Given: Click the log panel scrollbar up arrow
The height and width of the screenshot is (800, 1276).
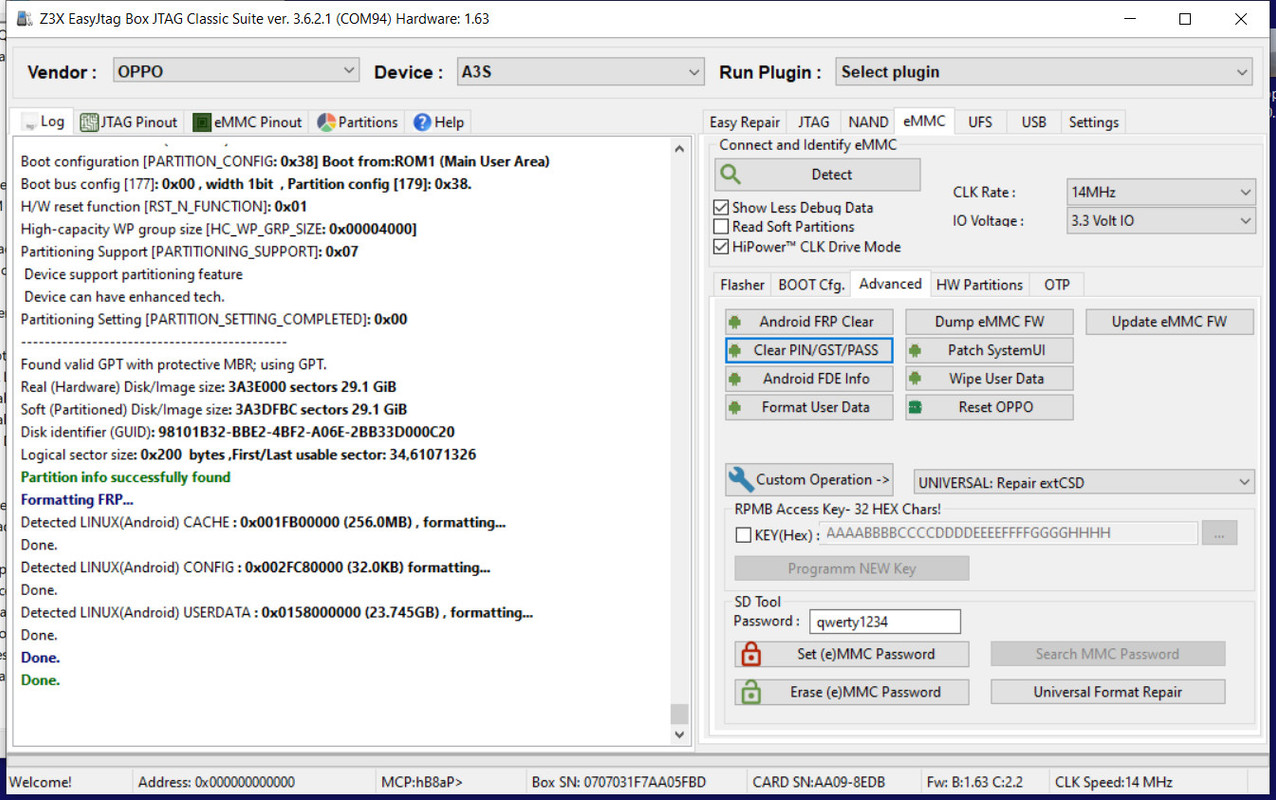Looking at the screenshot, I should coord(680,147).
